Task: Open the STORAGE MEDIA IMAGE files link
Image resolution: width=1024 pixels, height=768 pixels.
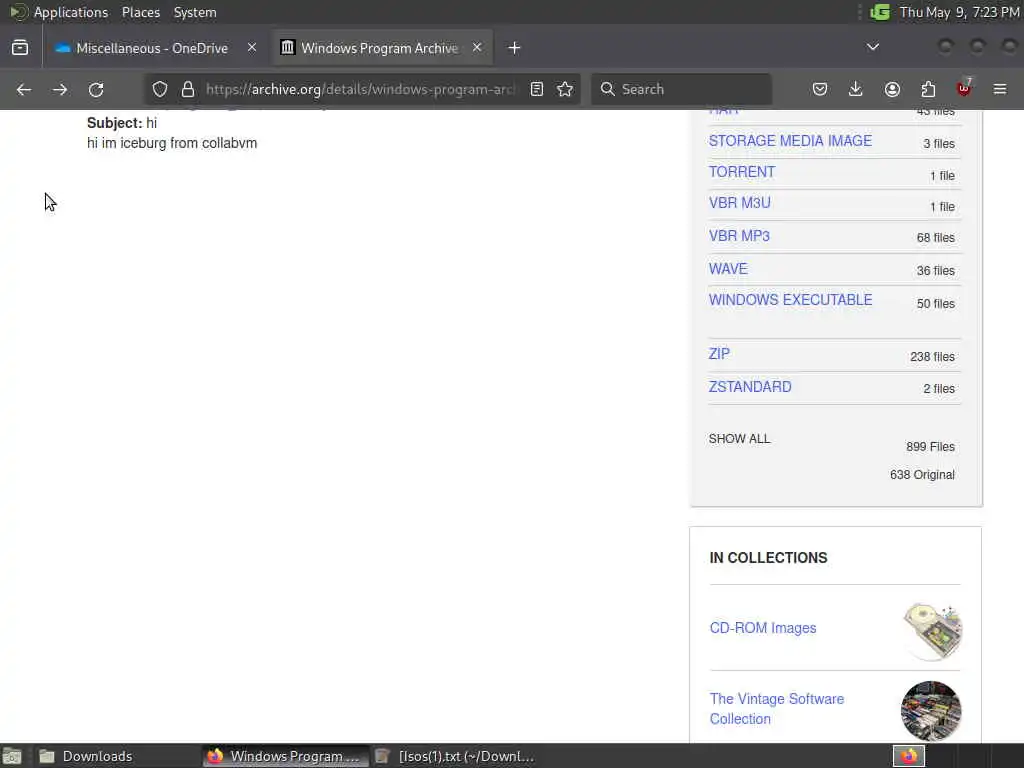Action: (x=790, y=141)
